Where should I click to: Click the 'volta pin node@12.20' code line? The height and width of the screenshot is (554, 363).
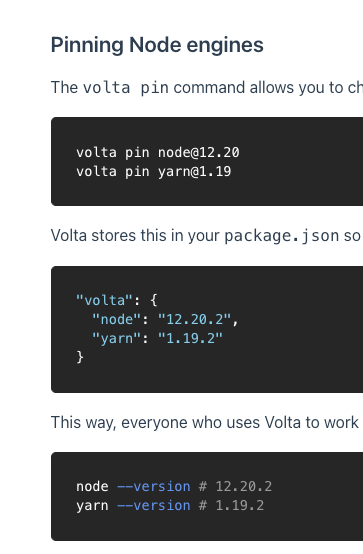[x=158, y=153]
